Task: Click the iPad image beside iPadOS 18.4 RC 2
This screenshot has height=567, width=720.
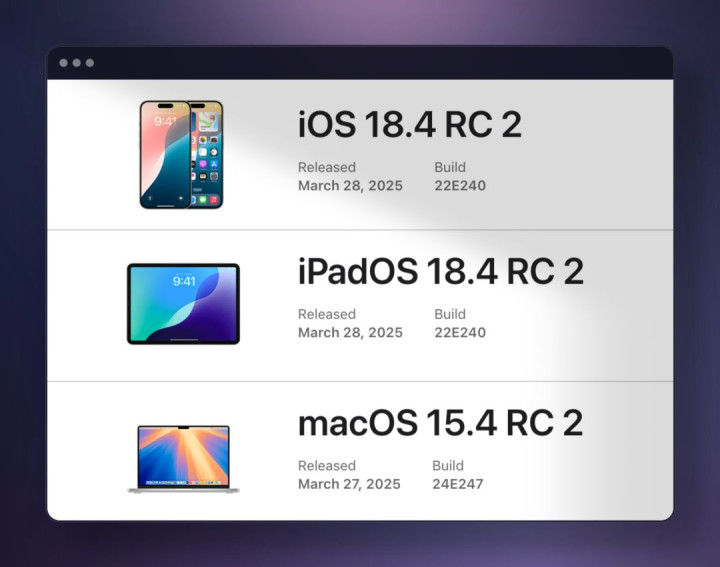Action: [183, 303]
